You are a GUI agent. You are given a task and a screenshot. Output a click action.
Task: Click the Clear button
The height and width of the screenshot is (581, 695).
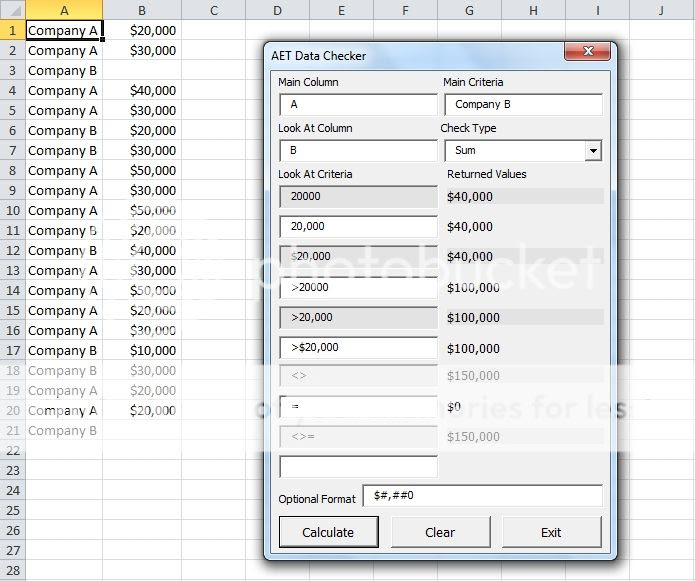point(440,532)
